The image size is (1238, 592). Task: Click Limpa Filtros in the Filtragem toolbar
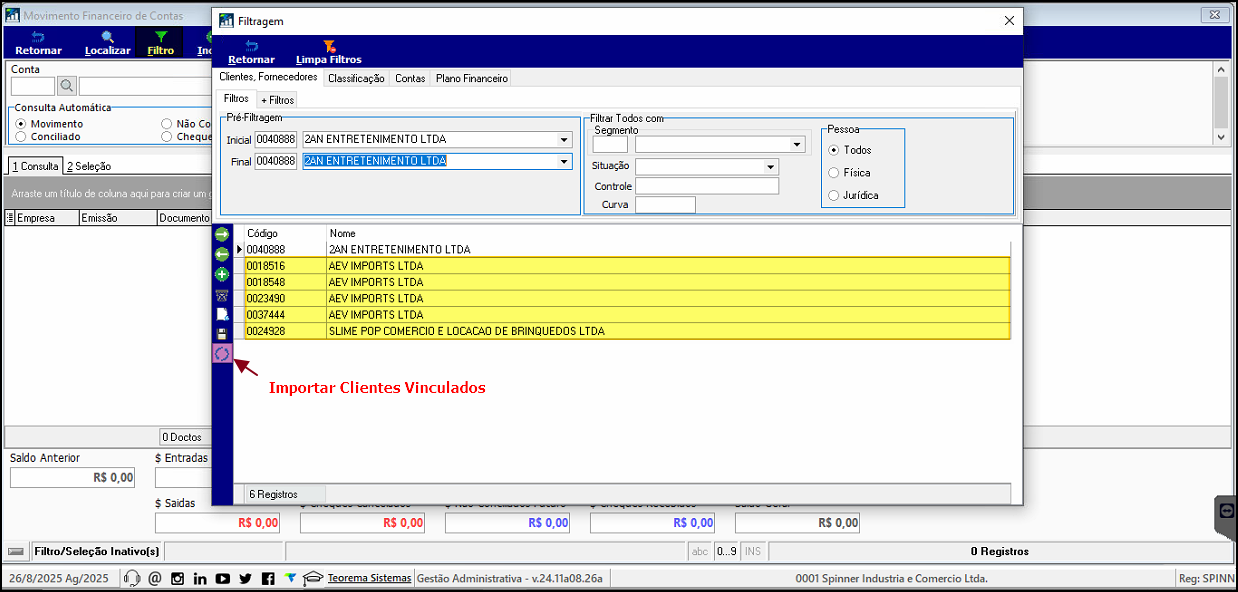point(328,52)
